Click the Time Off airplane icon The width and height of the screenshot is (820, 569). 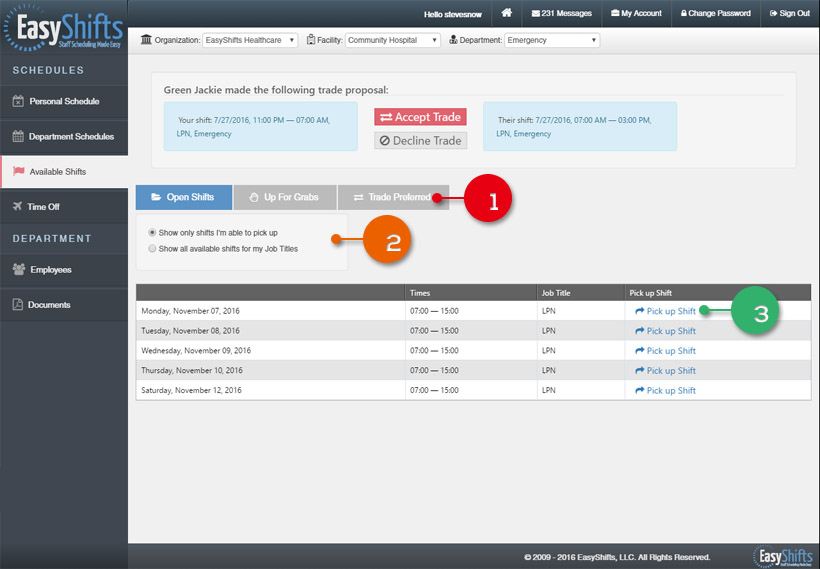pos(17,206)
